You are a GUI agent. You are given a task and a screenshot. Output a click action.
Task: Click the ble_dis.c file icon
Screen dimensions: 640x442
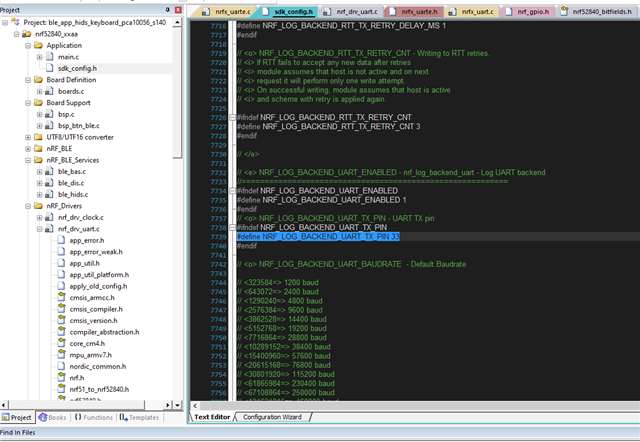pos(49,183)
